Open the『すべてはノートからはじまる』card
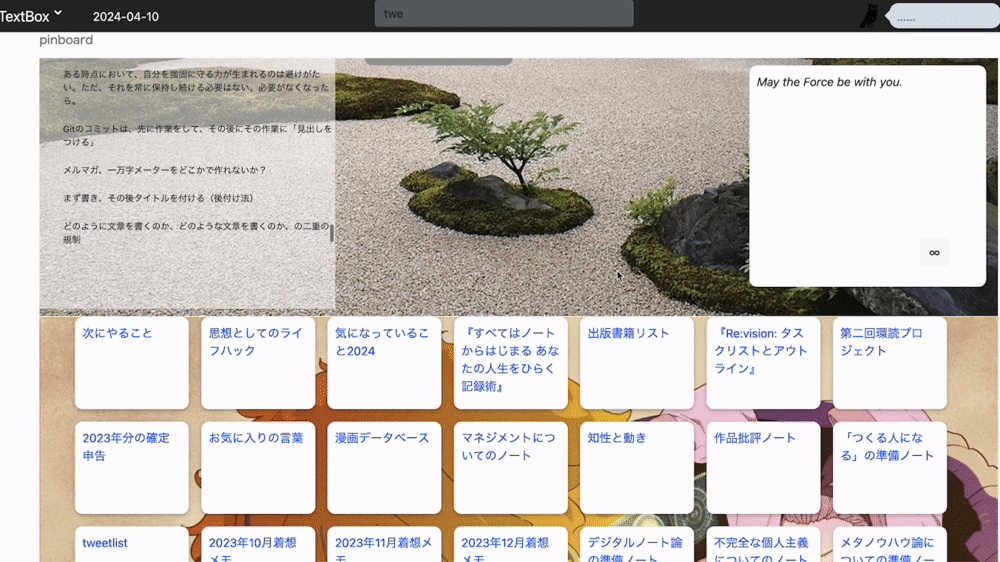1000x562 pixels. tap(510, 363)
